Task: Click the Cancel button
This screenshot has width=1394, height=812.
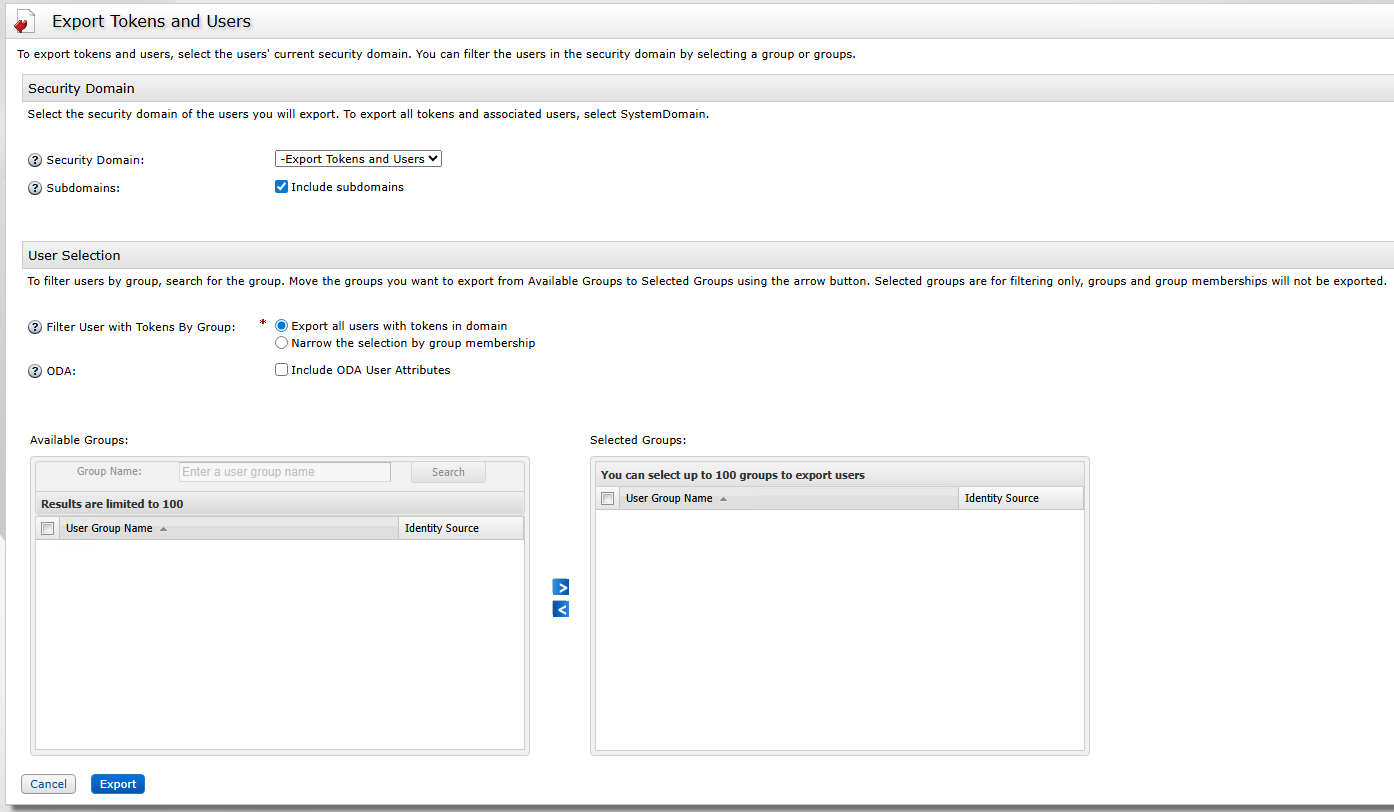Action: tap(48, 784)
